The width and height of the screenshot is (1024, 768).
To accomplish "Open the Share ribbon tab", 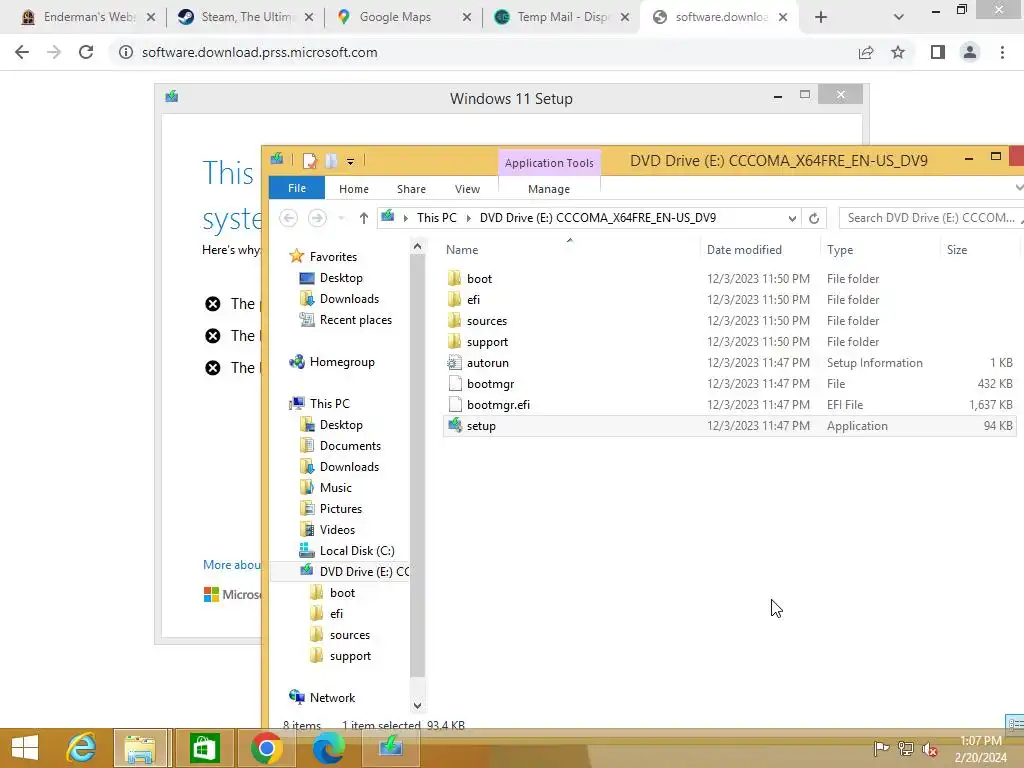I will pos(411,189).
